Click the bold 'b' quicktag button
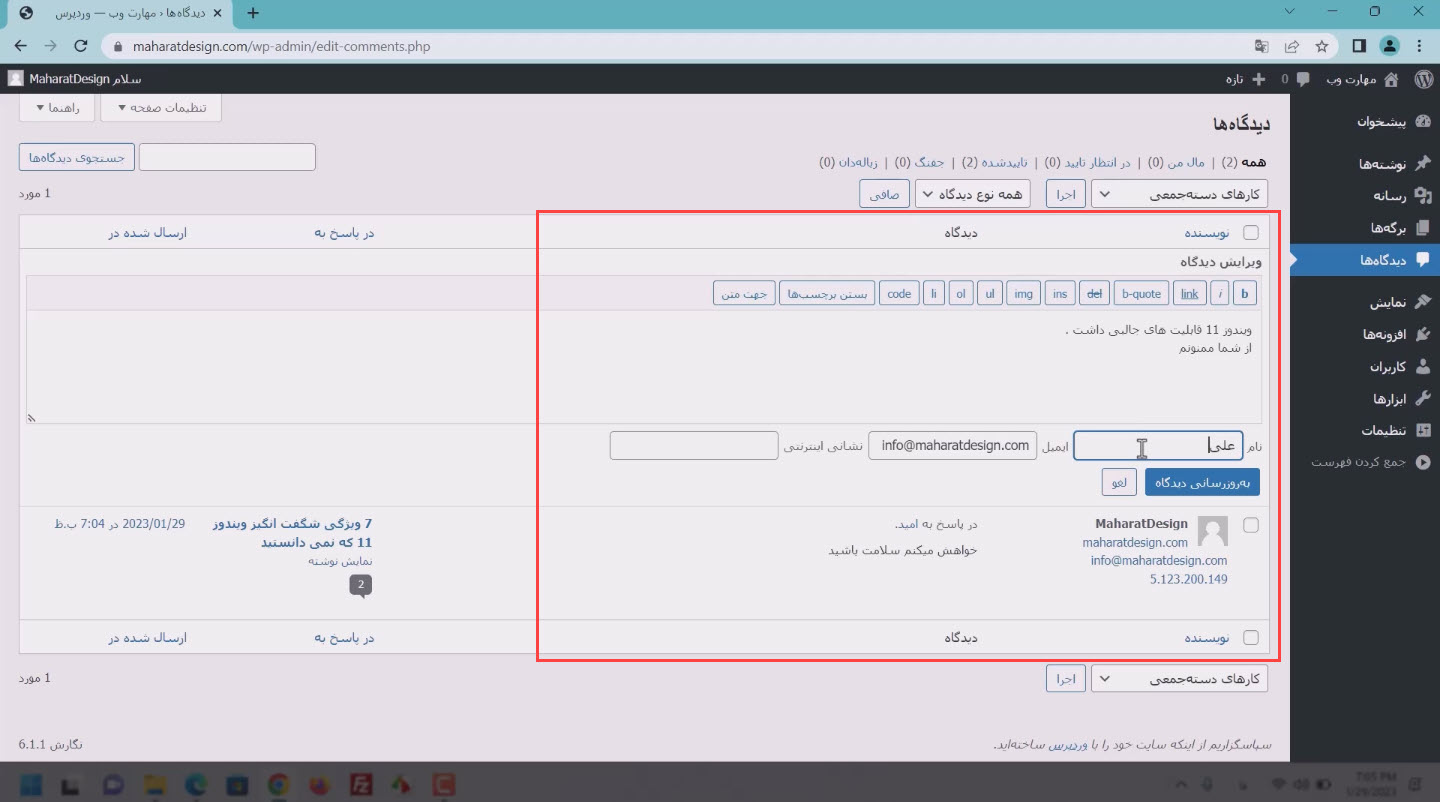The height and width of the screenshot is (802, 1440). pyautogui.click(x=1245, y=293)
